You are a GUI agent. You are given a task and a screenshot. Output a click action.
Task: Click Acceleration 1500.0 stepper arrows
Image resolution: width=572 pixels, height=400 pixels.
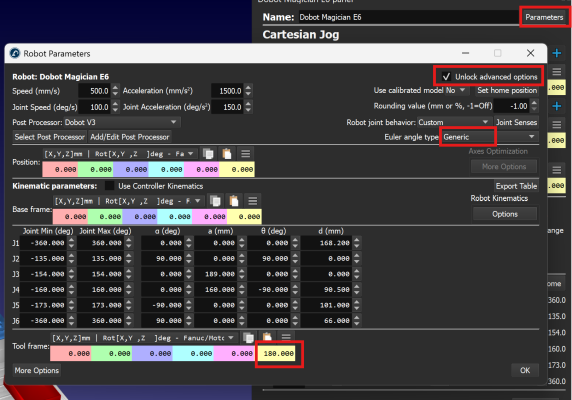(248, 90)
